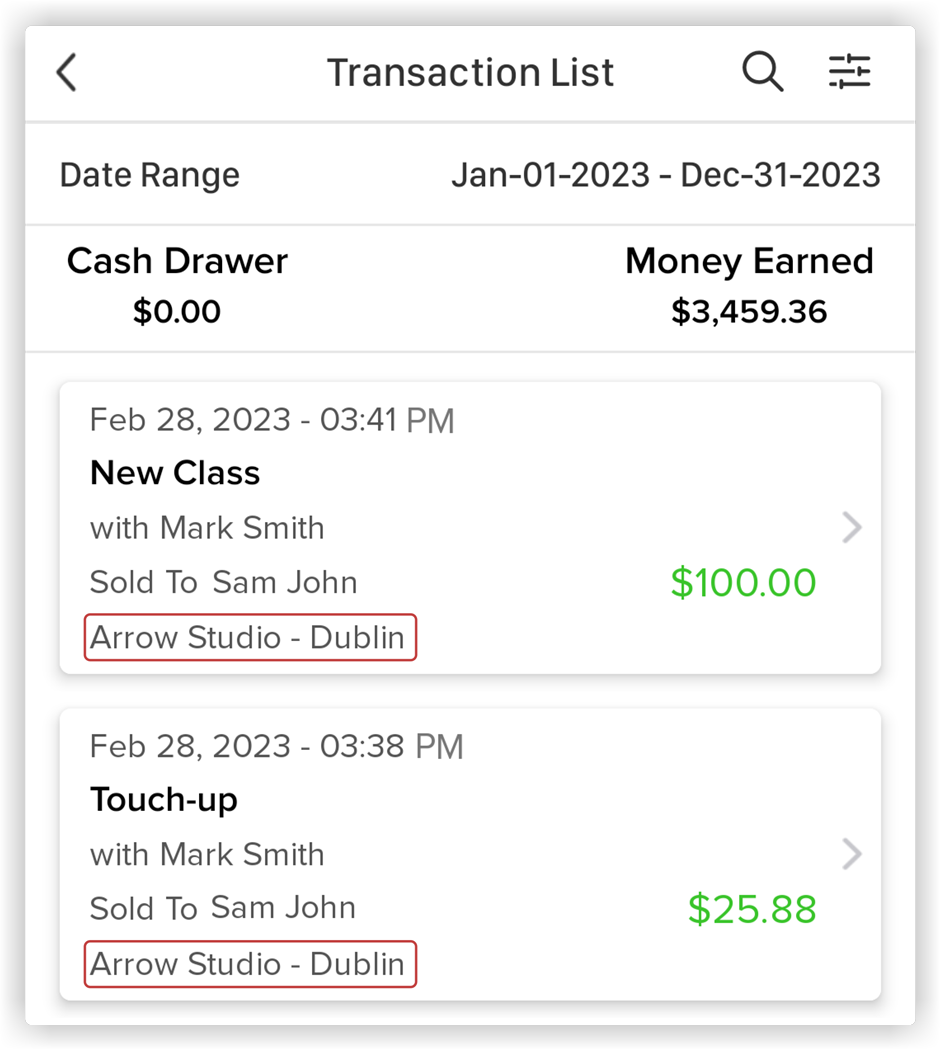Tap the Transaction List header title
Screen dimensions: 941x1050
(x=470, y=72)
